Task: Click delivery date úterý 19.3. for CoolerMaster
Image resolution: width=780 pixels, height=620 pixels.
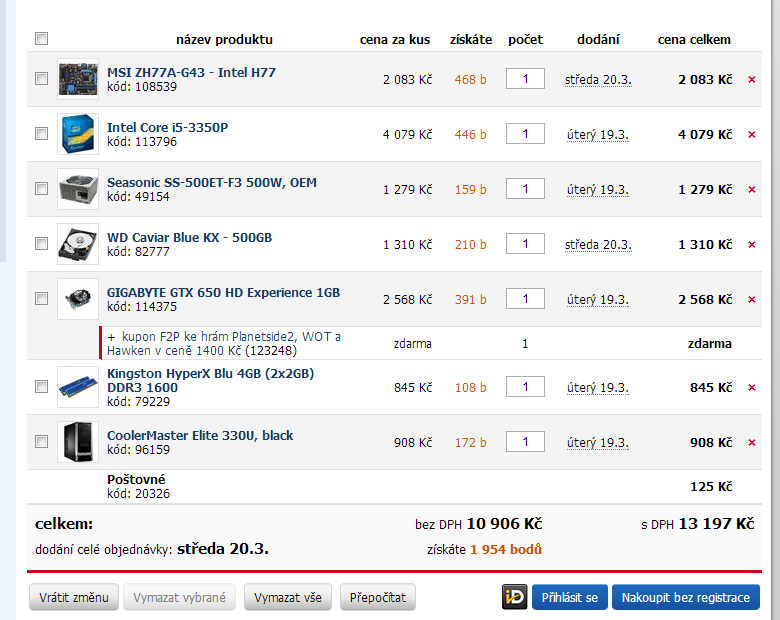Action: pos(598,443)
